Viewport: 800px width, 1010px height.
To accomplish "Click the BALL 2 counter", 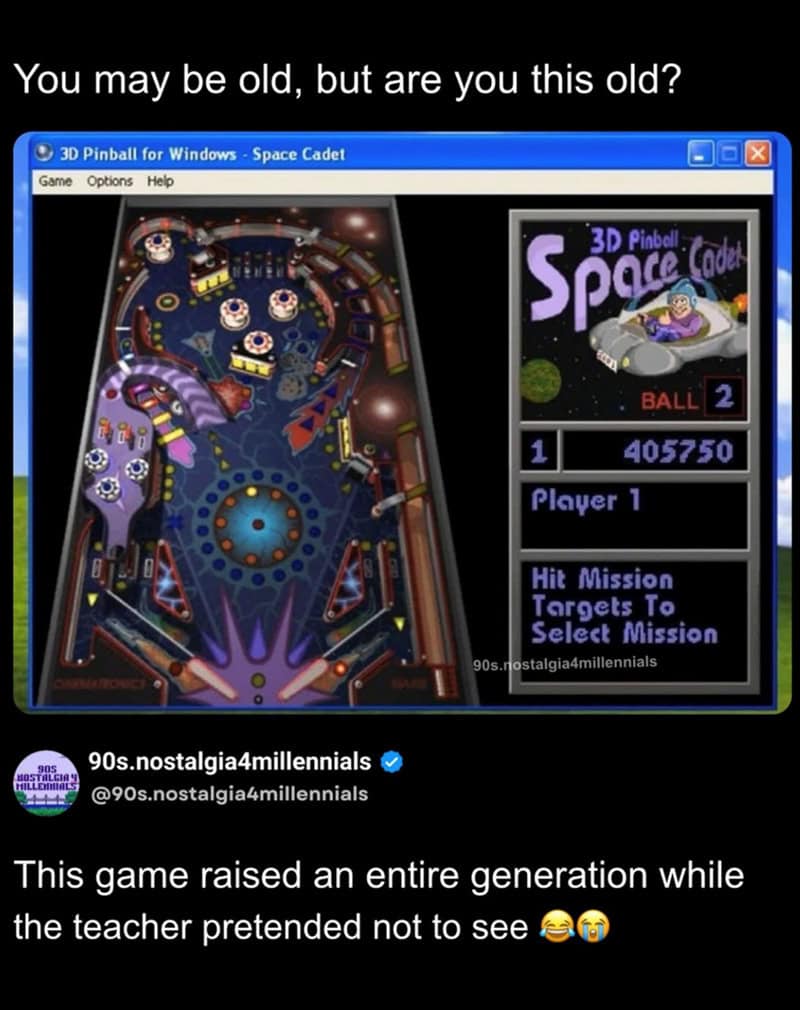I will tap(691, 398).
